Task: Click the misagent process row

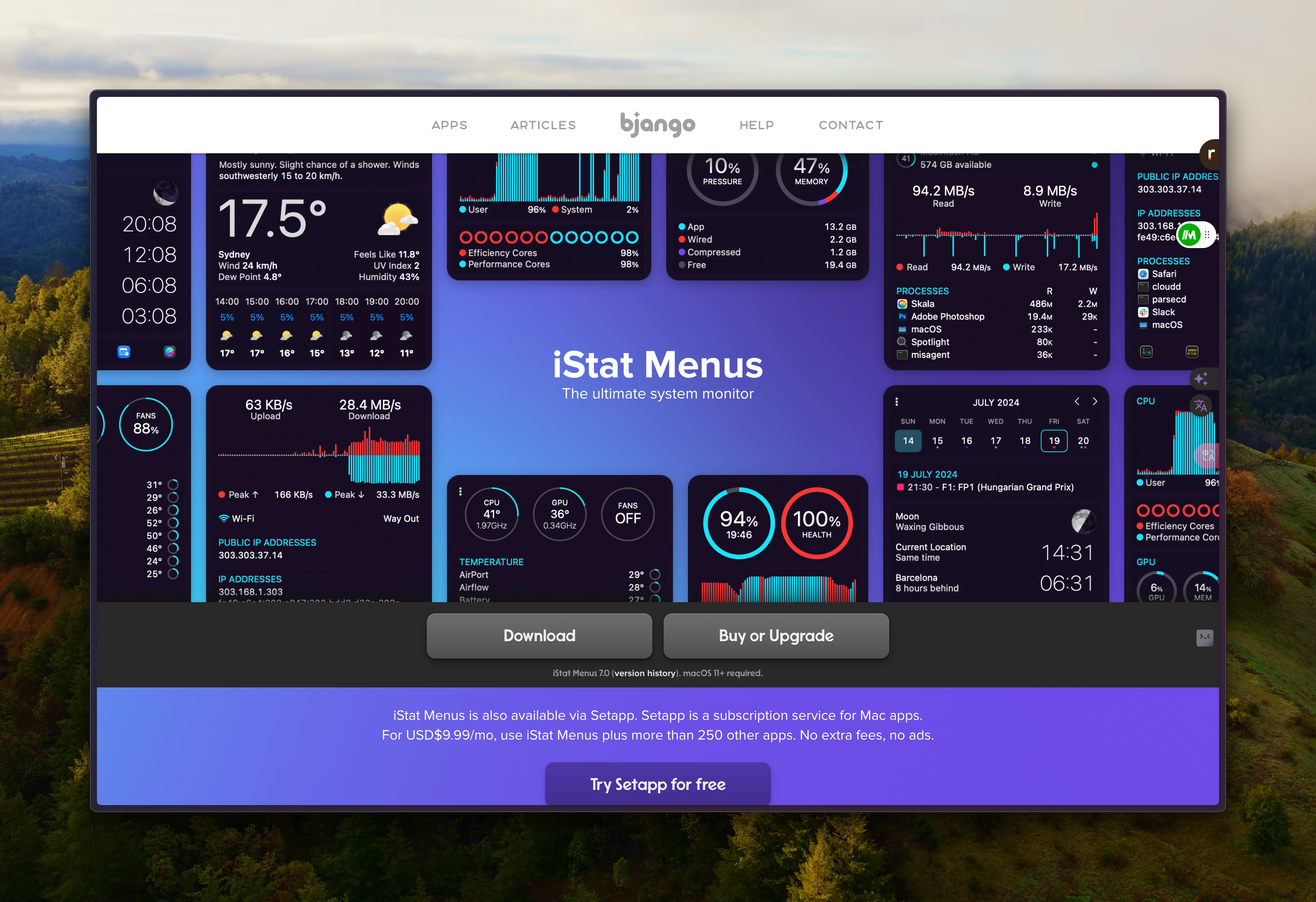Action: [997, 354]
